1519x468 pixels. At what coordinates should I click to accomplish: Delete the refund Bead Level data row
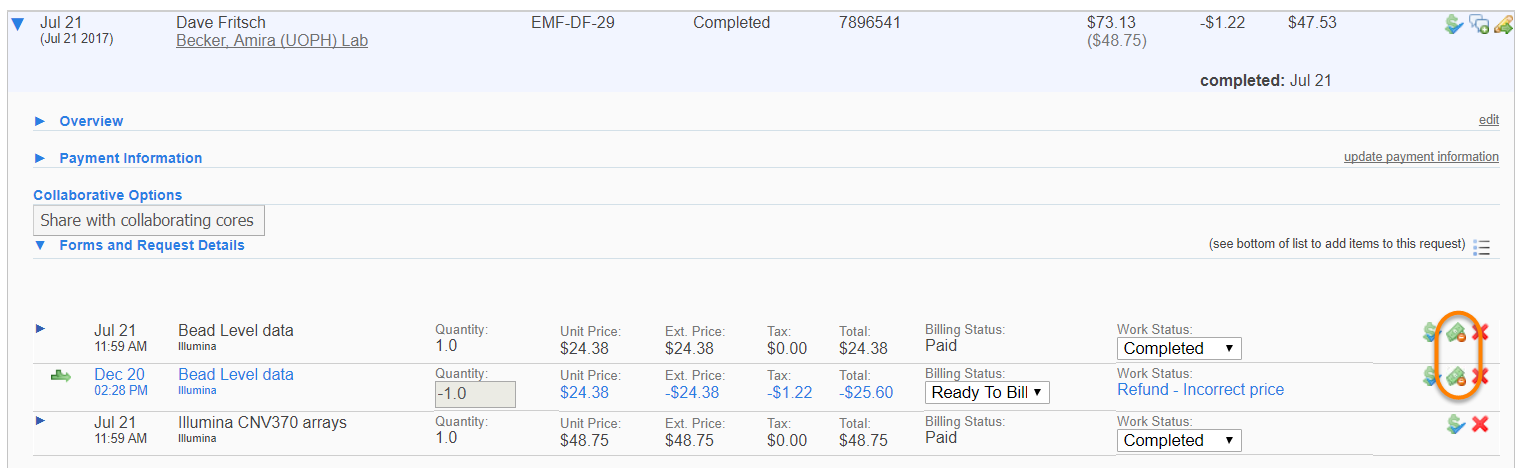point(1481,377)
